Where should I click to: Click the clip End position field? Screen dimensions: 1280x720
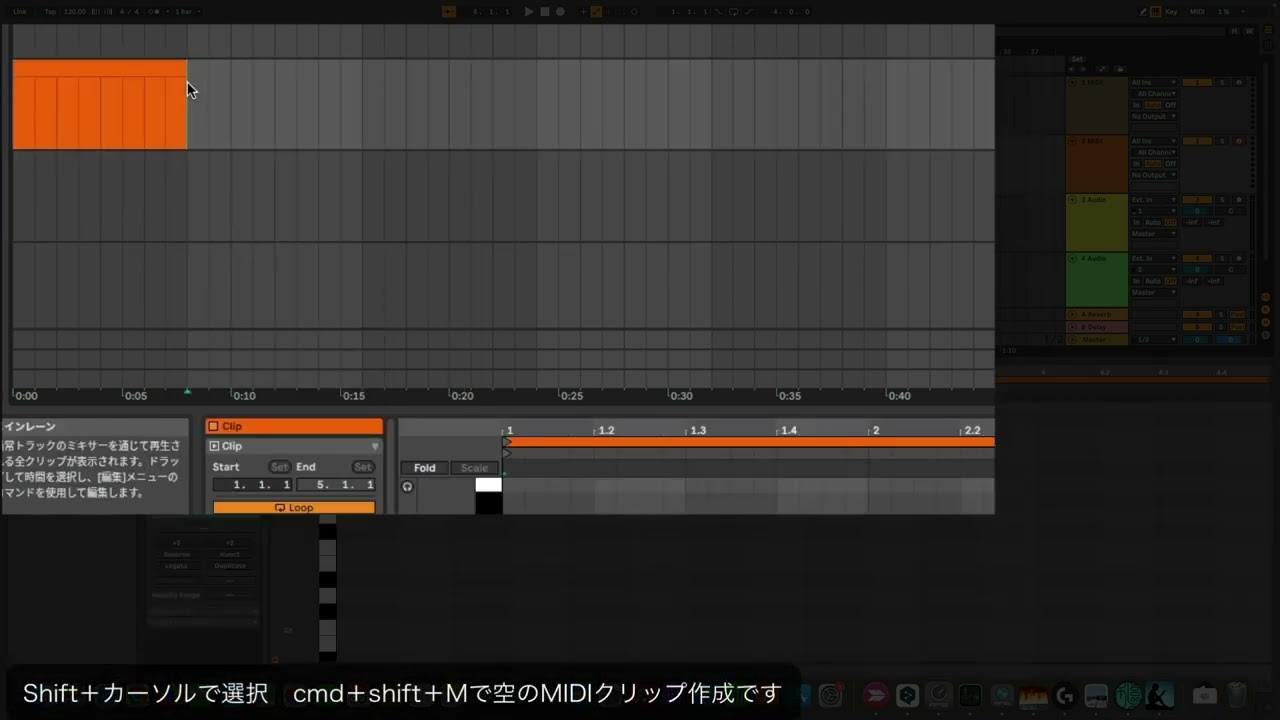click(x=336, y=485)
